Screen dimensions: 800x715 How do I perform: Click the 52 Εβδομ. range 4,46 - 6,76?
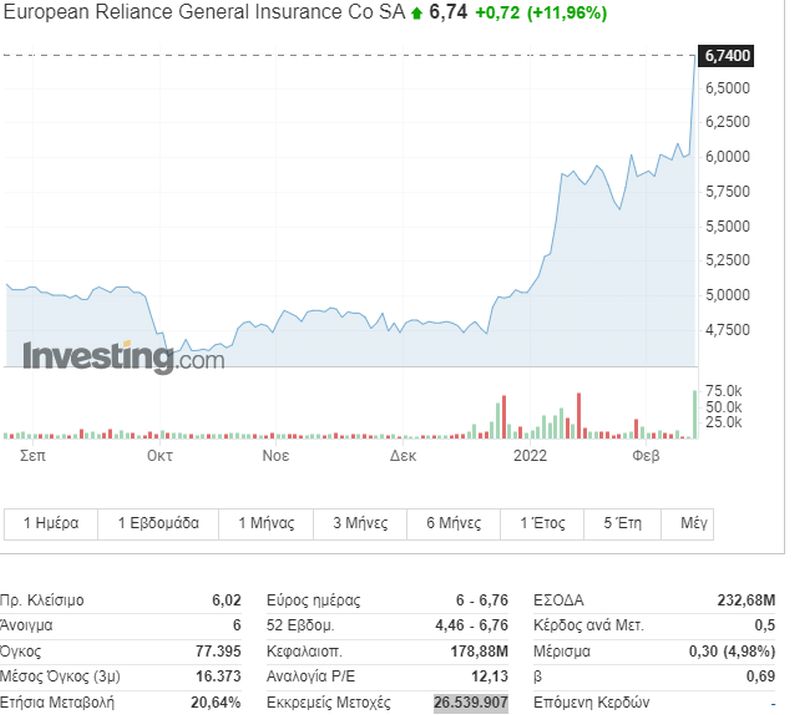point(472,625)
